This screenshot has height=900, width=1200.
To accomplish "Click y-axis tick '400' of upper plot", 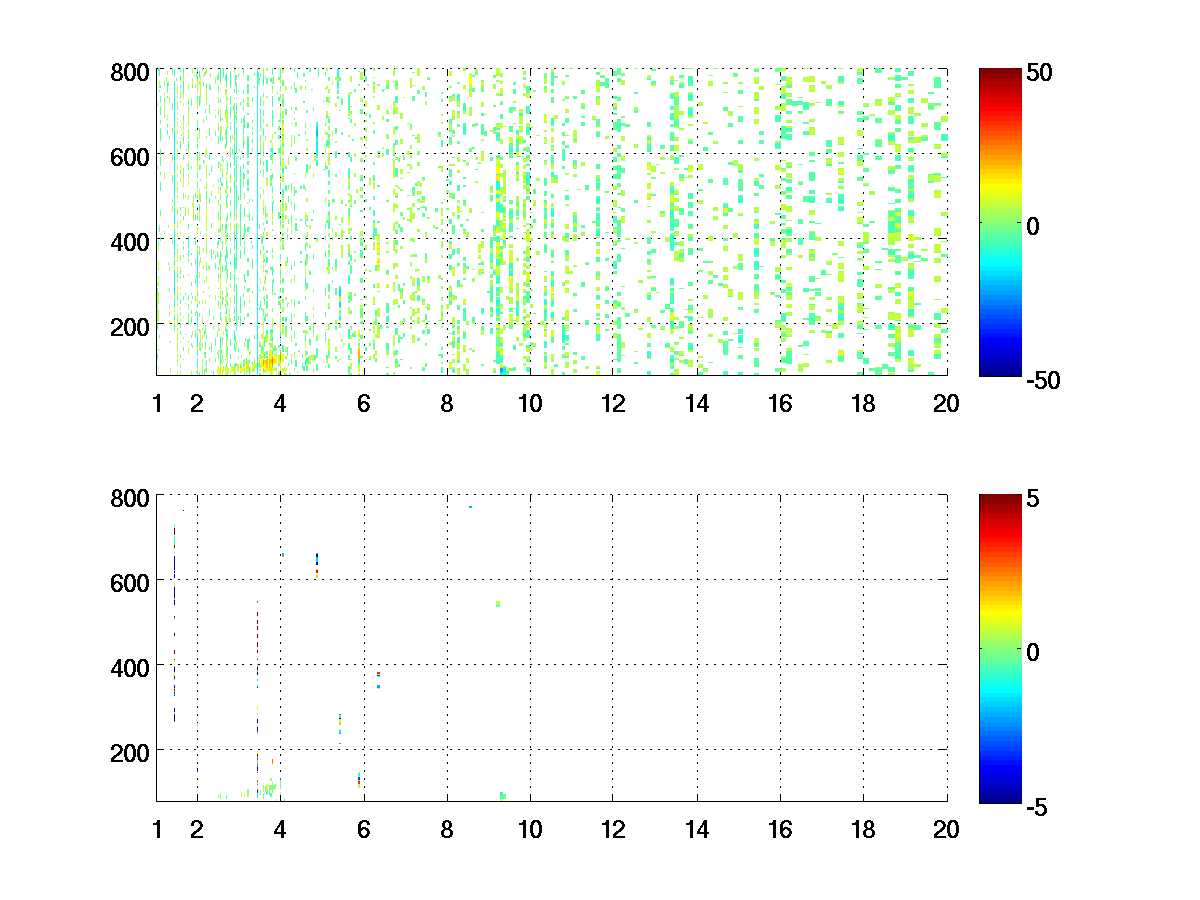I will (x=132, y=241).
